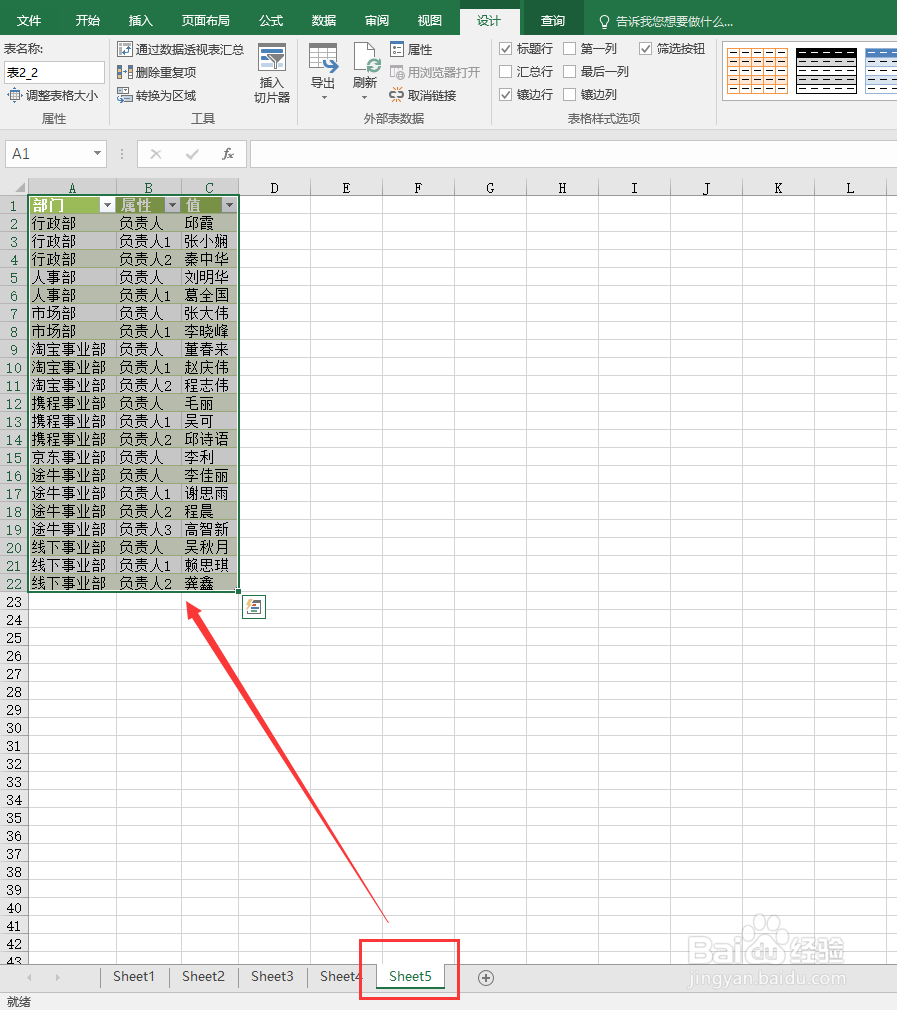This screenshot has width=897, height=1010.
Task: Switch to Data (数据) tab
Action: (324, 21)
